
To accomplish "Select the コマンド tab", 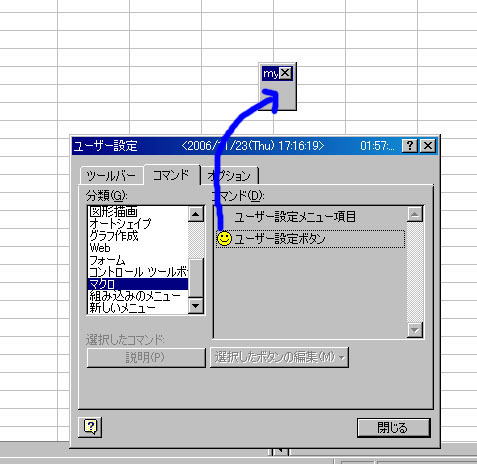I will click(171, 175).
